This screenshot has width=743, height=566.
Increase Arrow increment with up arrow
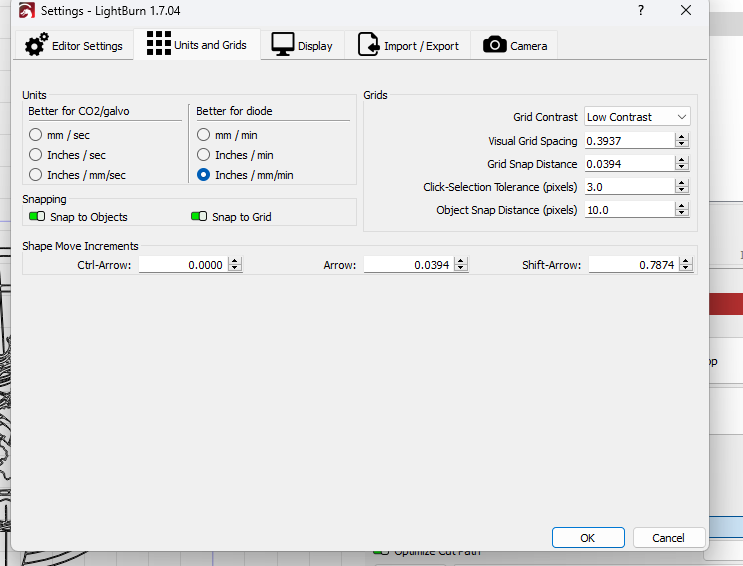(x=461, y=261)
